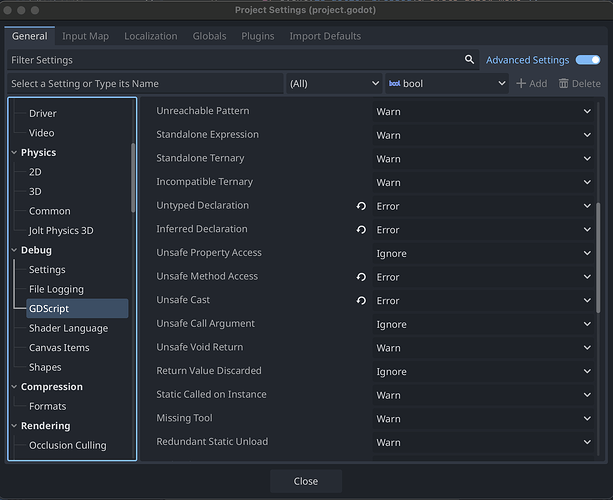Select Jolt Physics 3D category
The image size is (613, 500).
pyautogui.click(x=61, y=231)
